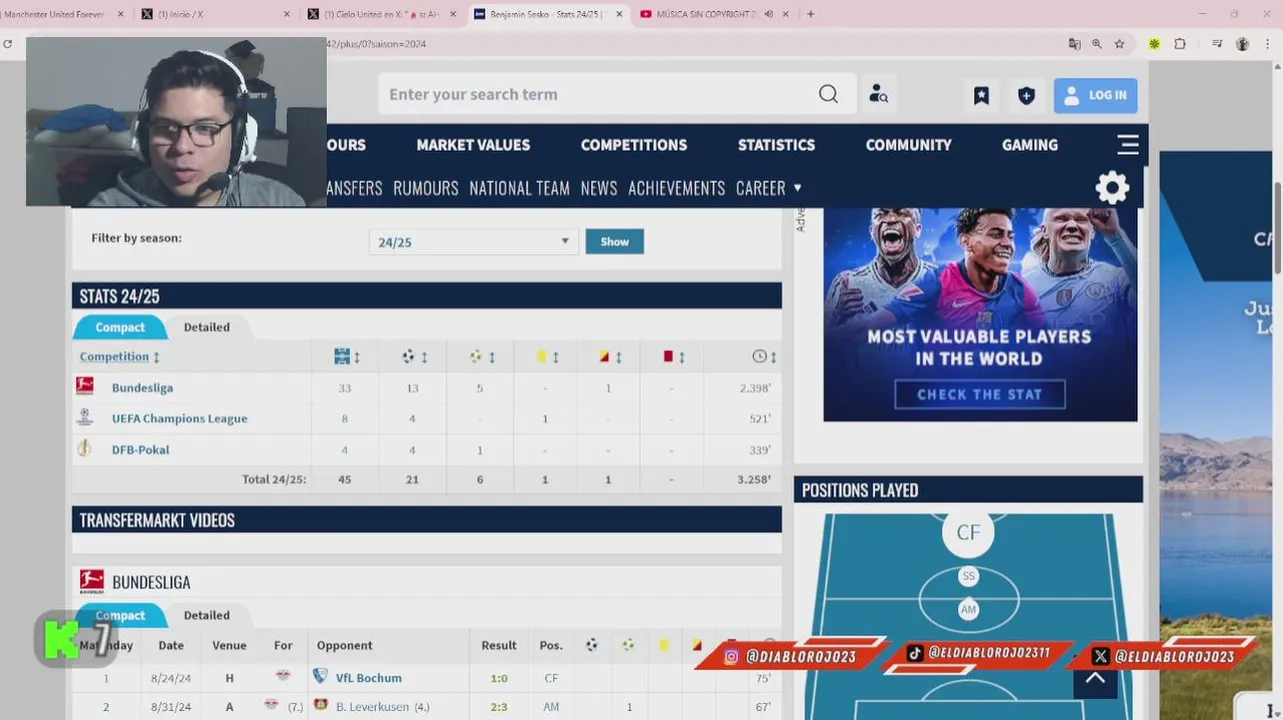This screenshot has height=720, width=1283.
Task: Expand the CAREER dropdown arrow
Action: click(x=797, y=187)
